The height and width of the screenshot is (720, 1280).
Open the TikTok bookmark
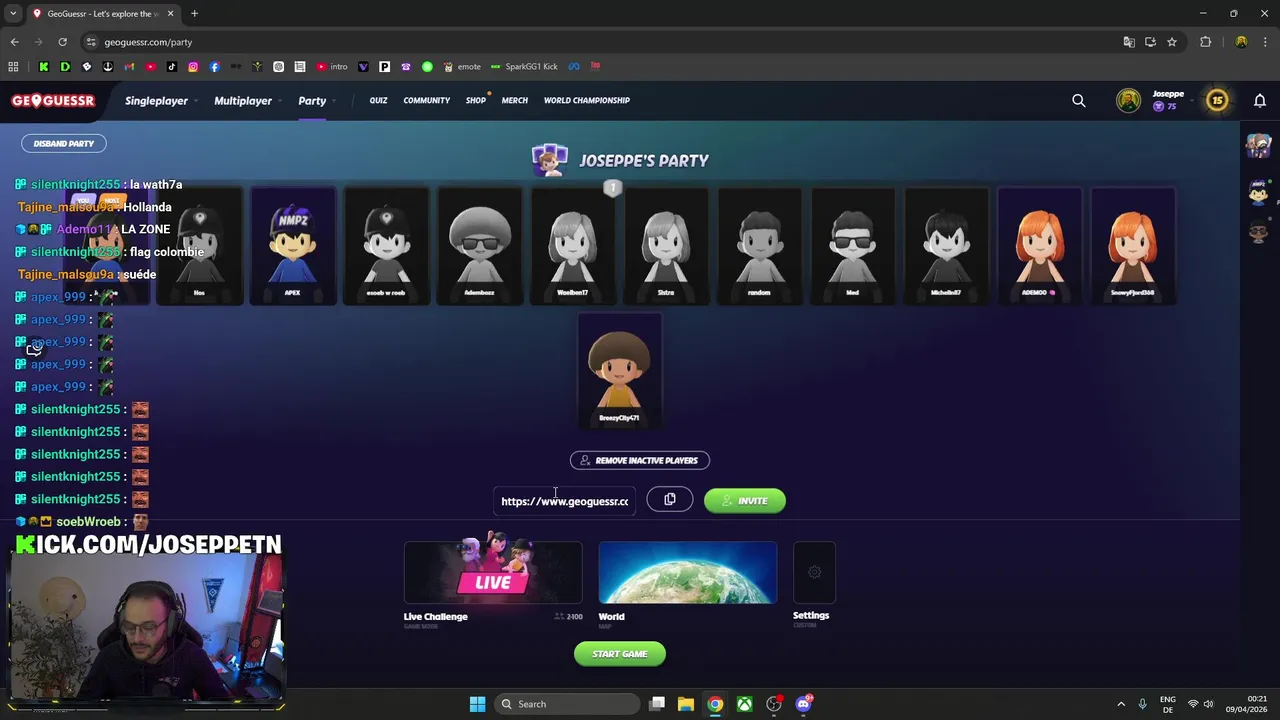172,67
